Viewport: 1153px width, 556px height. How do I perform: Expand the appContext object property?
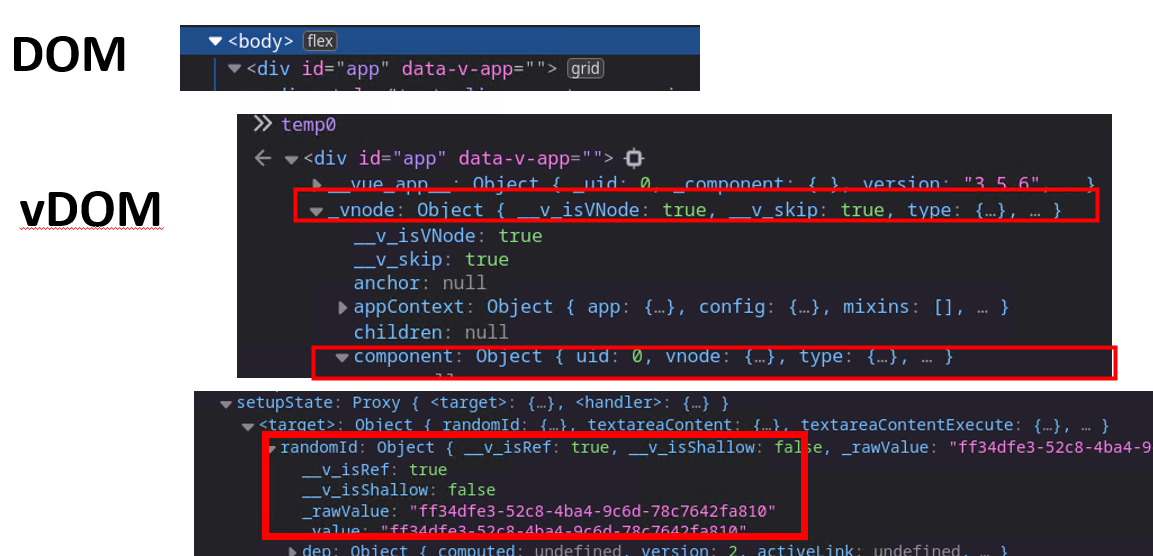tap(344, 307)
